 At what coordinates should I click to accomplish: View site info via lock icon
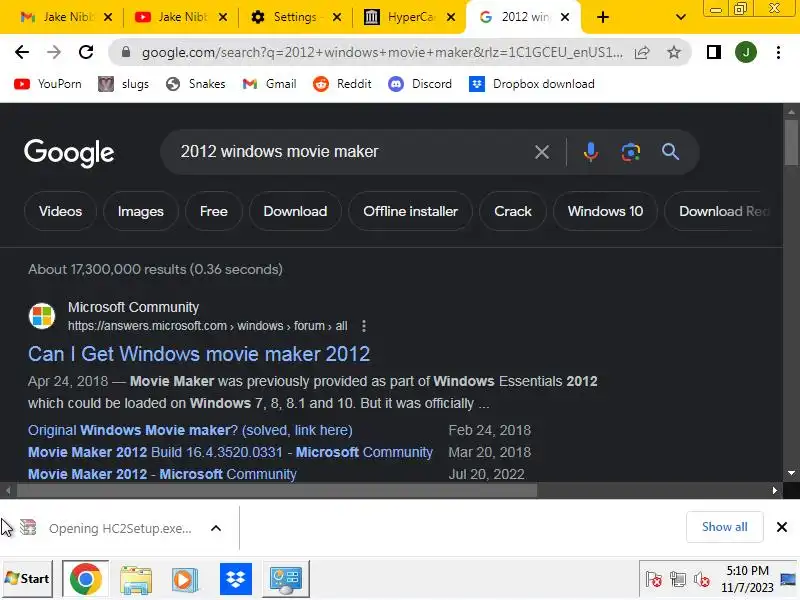[126, 52]
